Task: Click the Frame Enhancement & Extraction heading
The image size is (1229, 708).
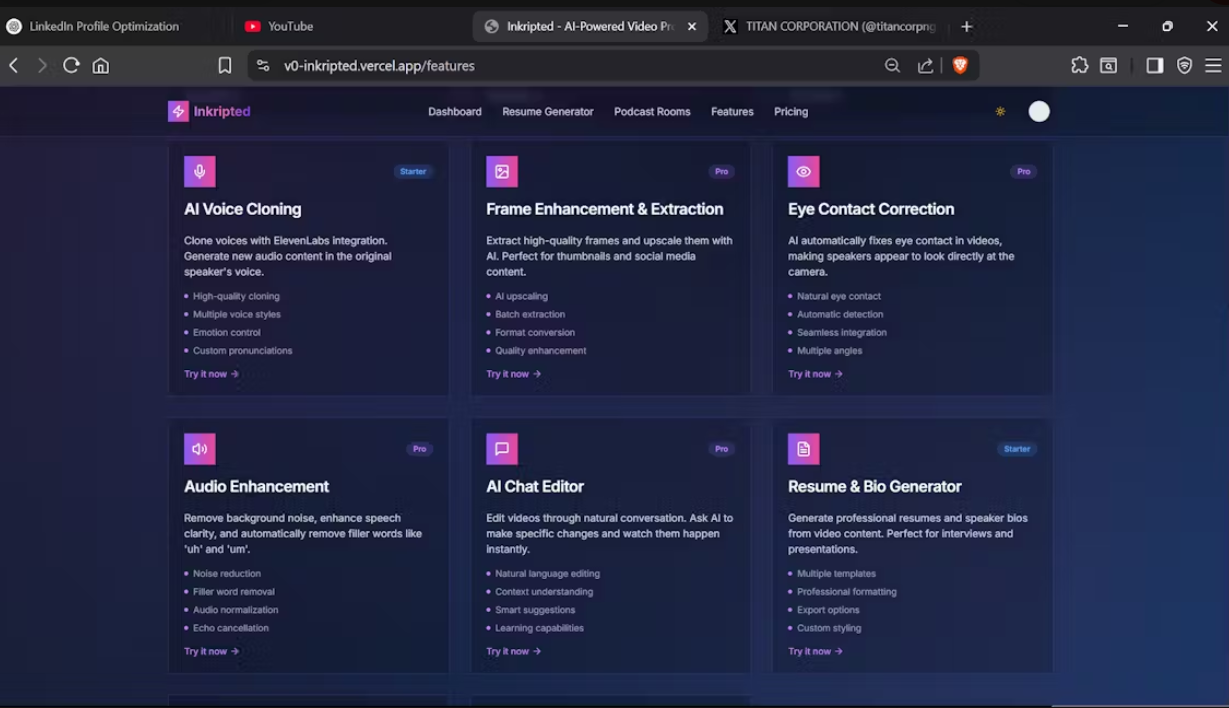Action: coord(605,209)
